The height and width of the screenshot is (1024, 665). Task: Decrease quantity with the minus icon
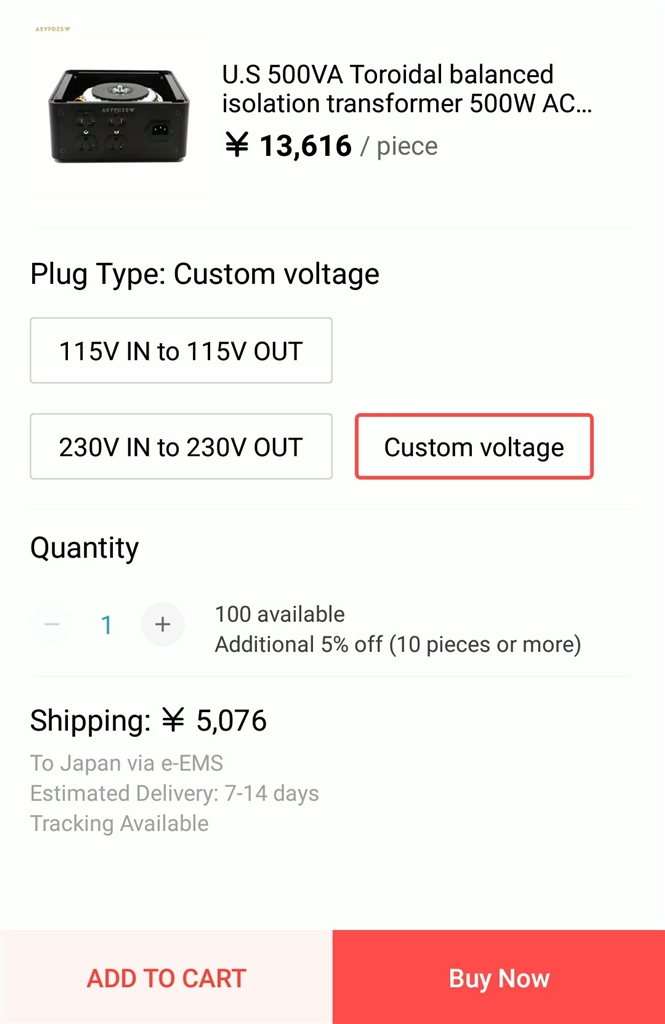click(x=52, y=625)
